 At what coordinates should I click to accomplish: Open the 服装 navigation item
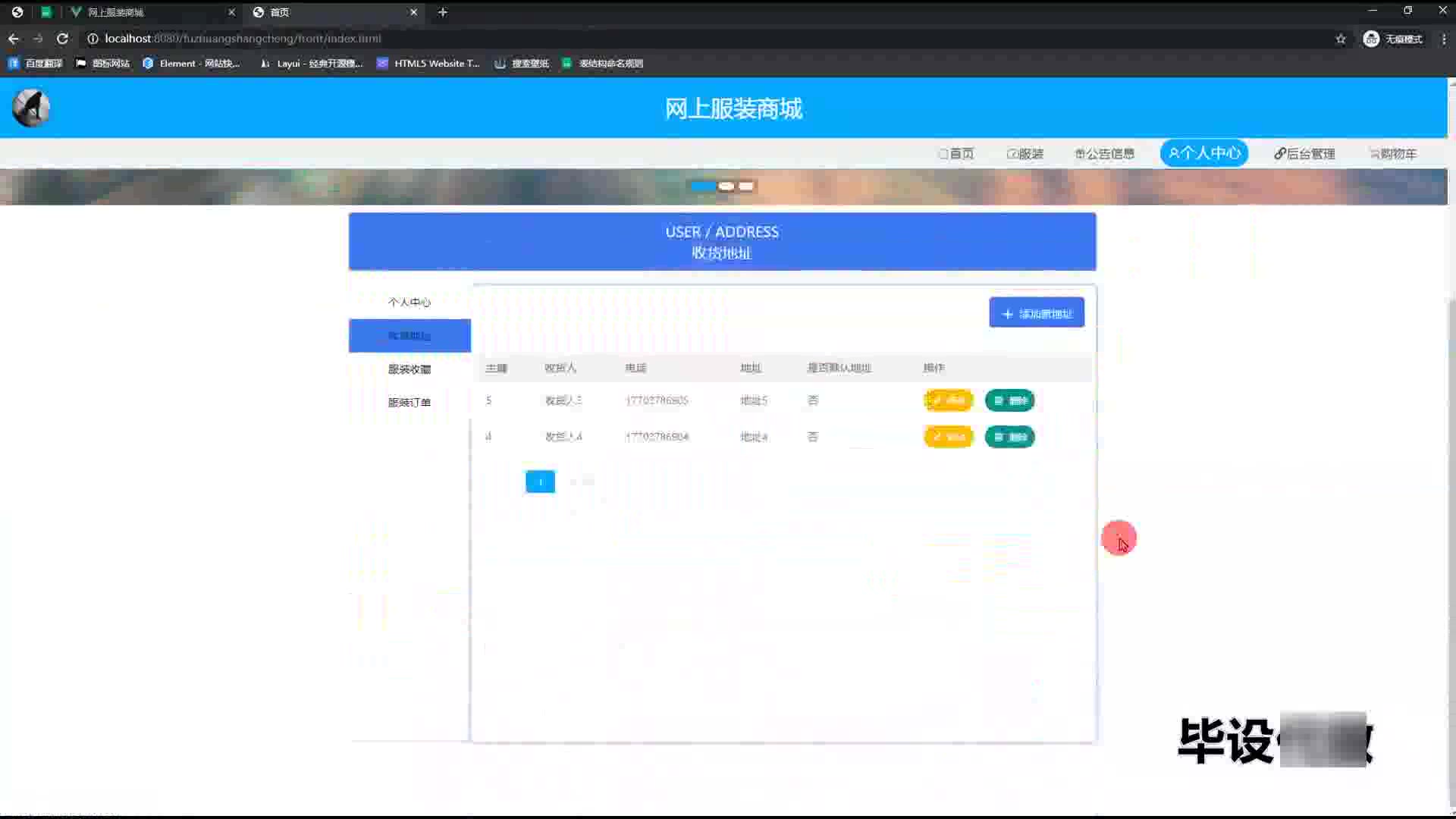click(1025, 154)
